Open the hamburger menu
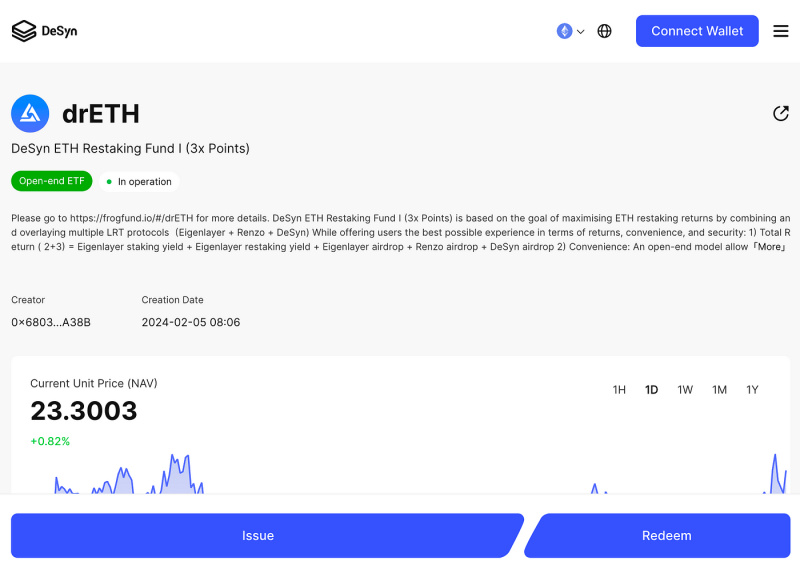Screen dimensions: 800x573 (781, 31)
